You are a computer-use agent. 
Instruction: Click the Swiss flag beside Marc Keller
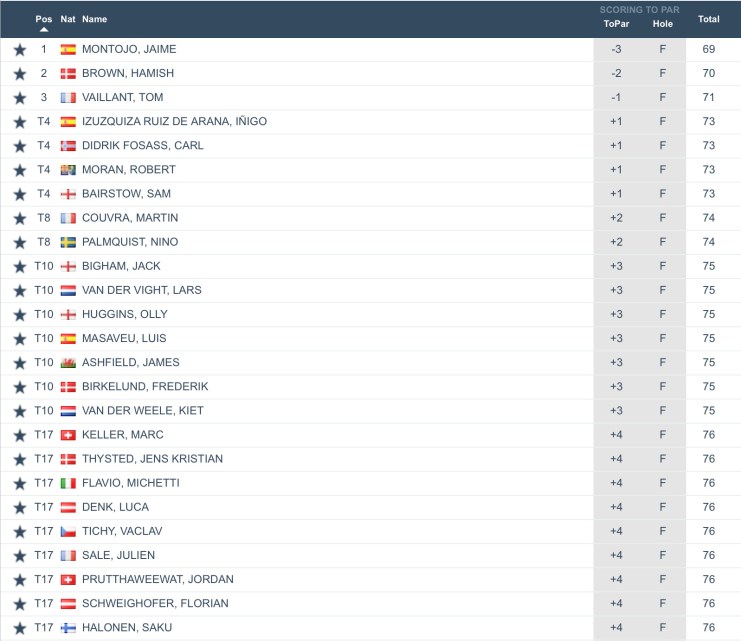[x=68, y=435]
